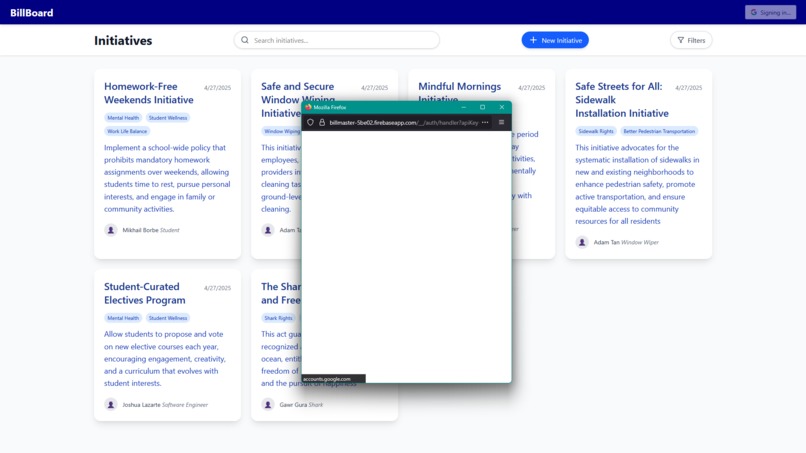Click the Signing in Google button
This screenshot has width=806, height=453.
pos(770,12)
